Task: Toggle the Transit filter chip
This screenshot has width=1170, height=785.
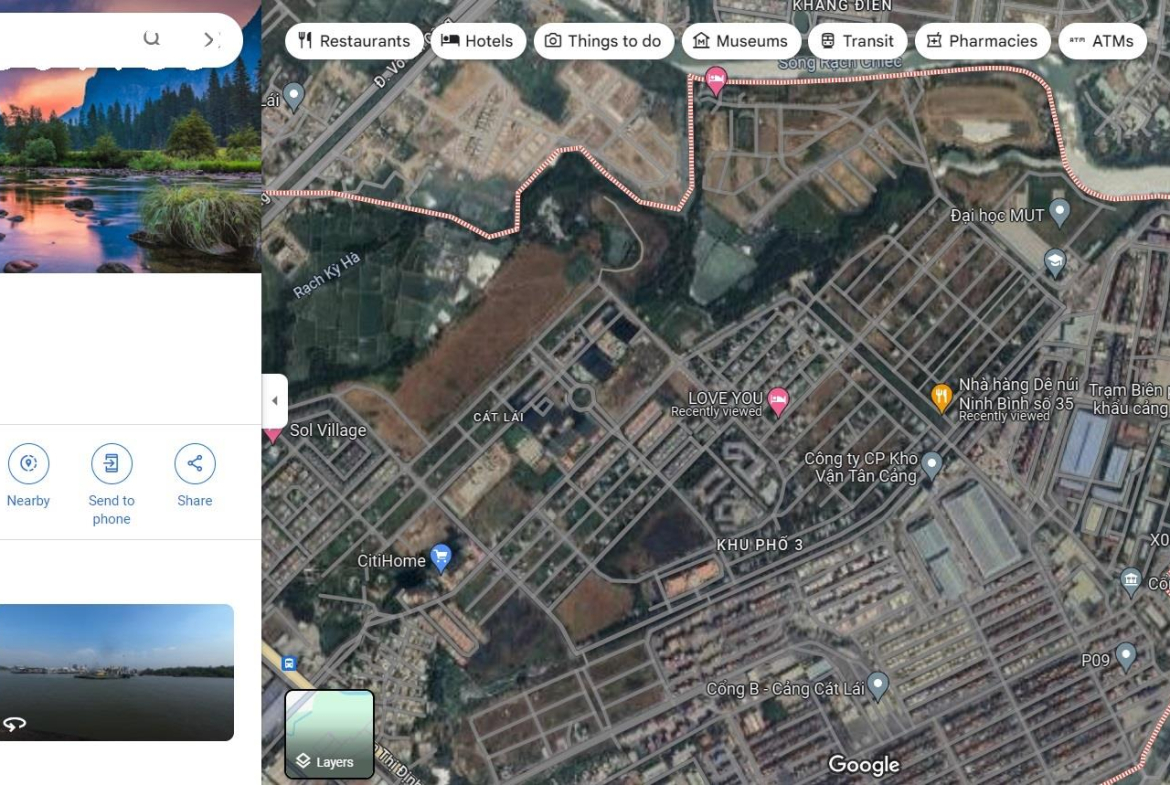Action: (x=857, y=41)
